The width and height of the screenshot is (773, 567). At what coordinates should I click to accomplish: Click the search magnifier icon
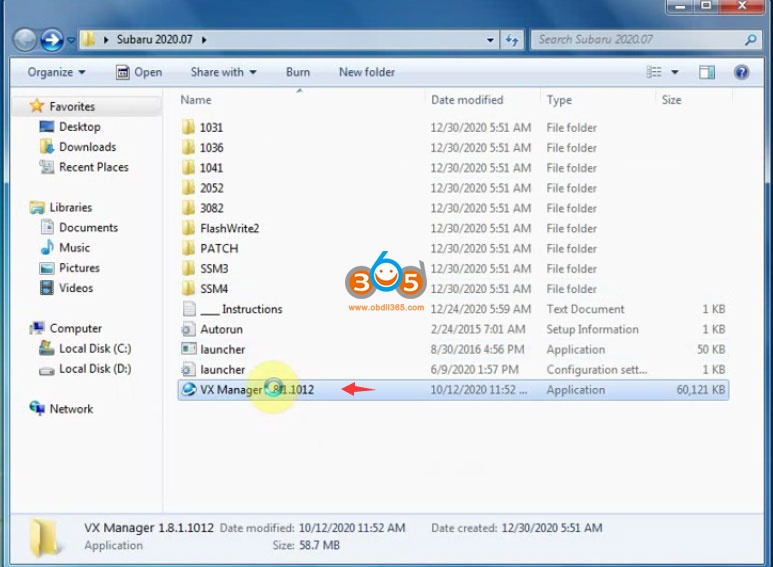point(750,40)
